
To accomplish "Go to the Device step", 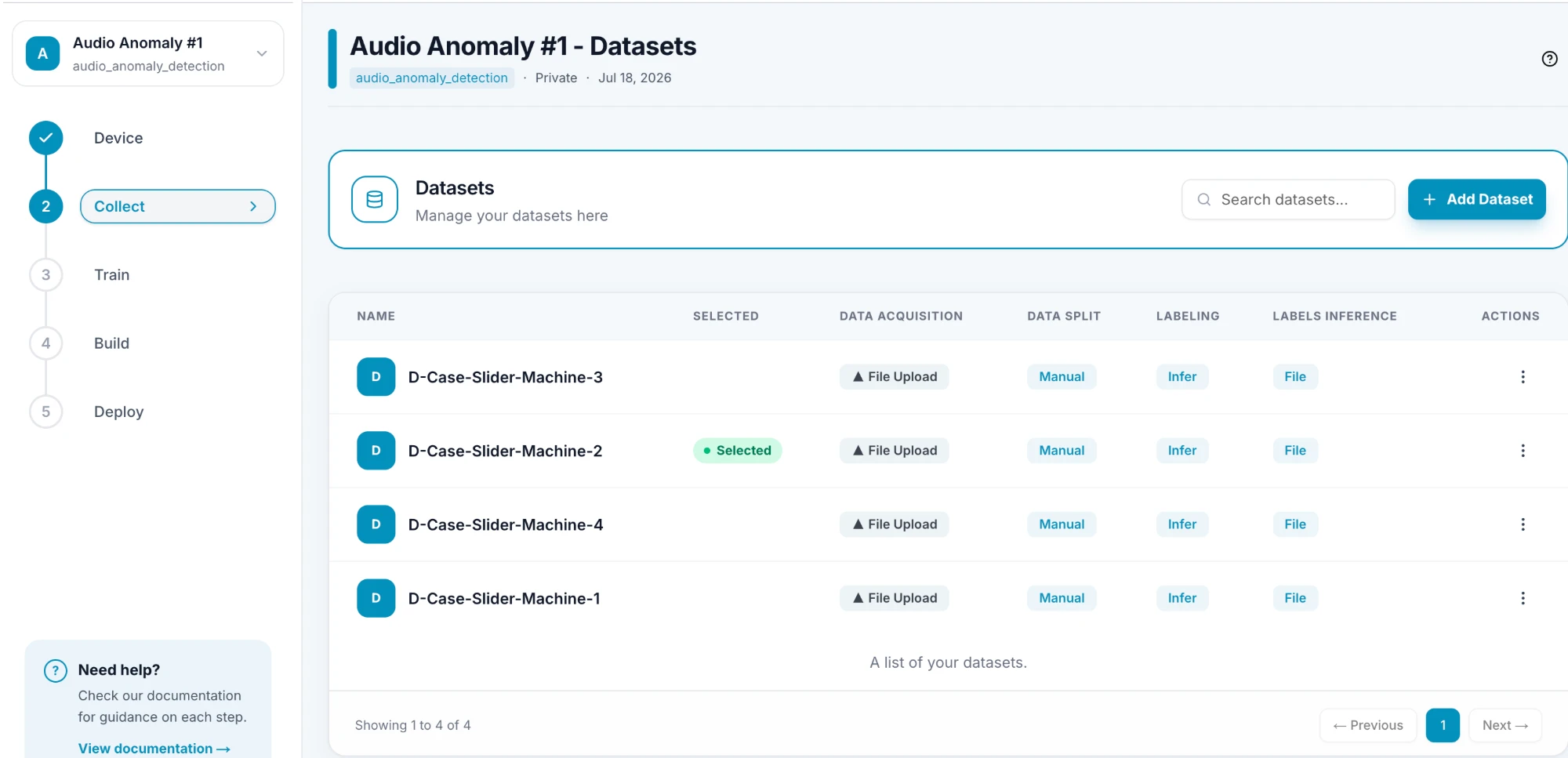I will [118, 138].
